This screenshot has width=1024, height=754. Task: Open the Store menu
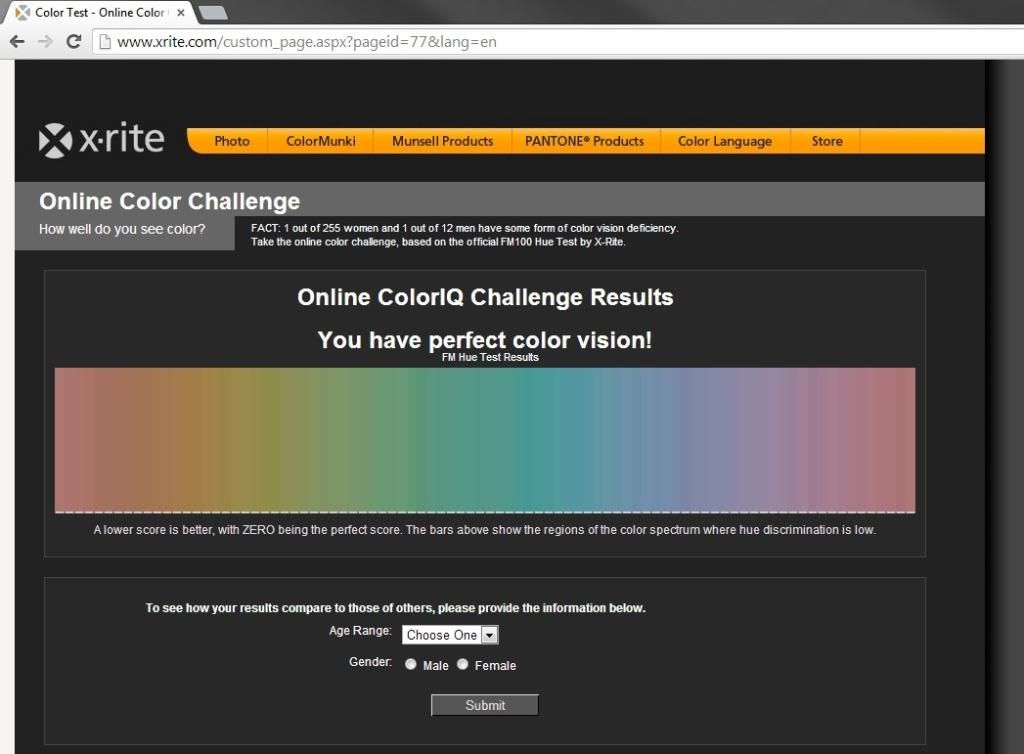pos(827,141)
